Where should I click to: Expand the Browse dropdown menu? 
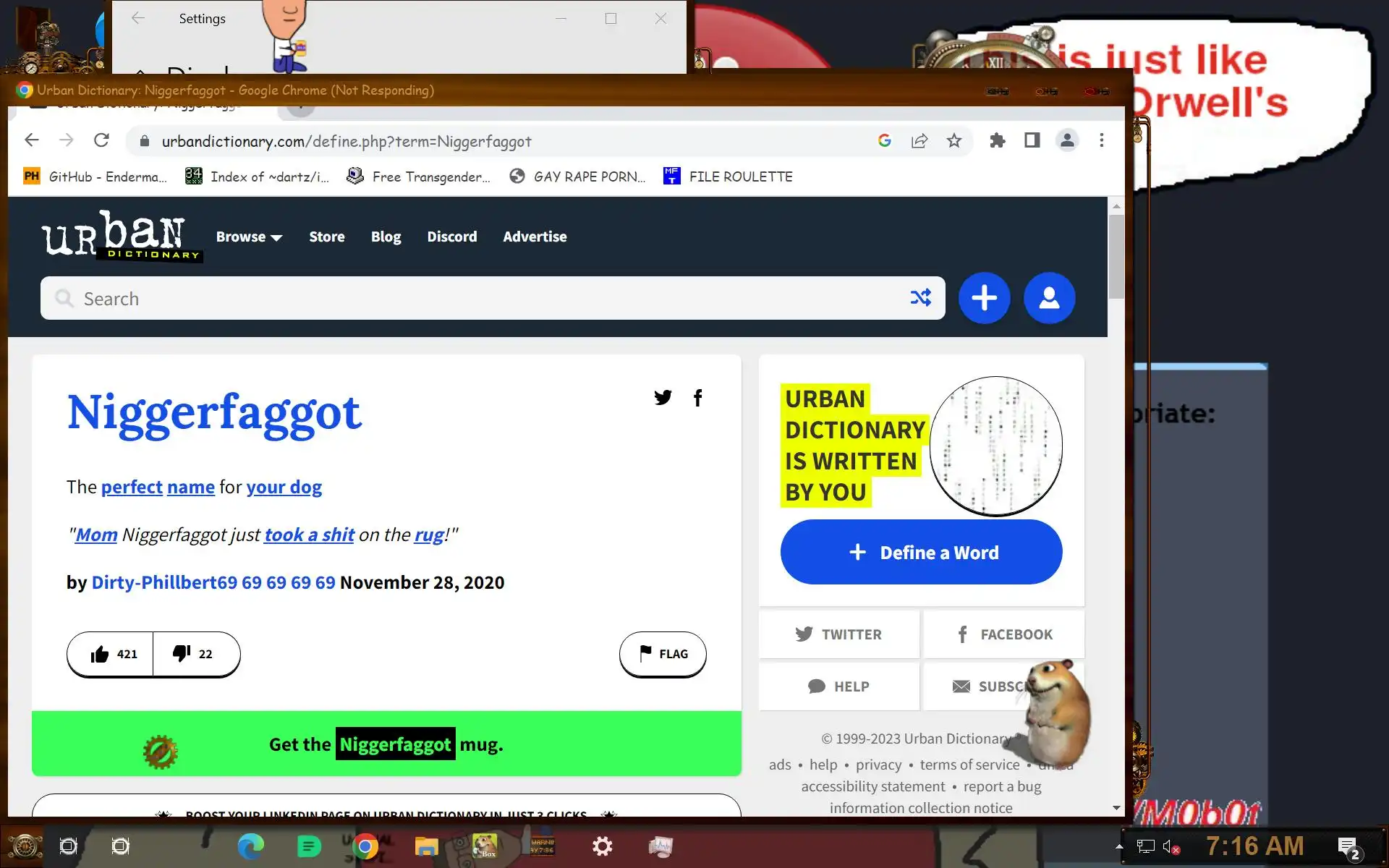click(249, 237)
